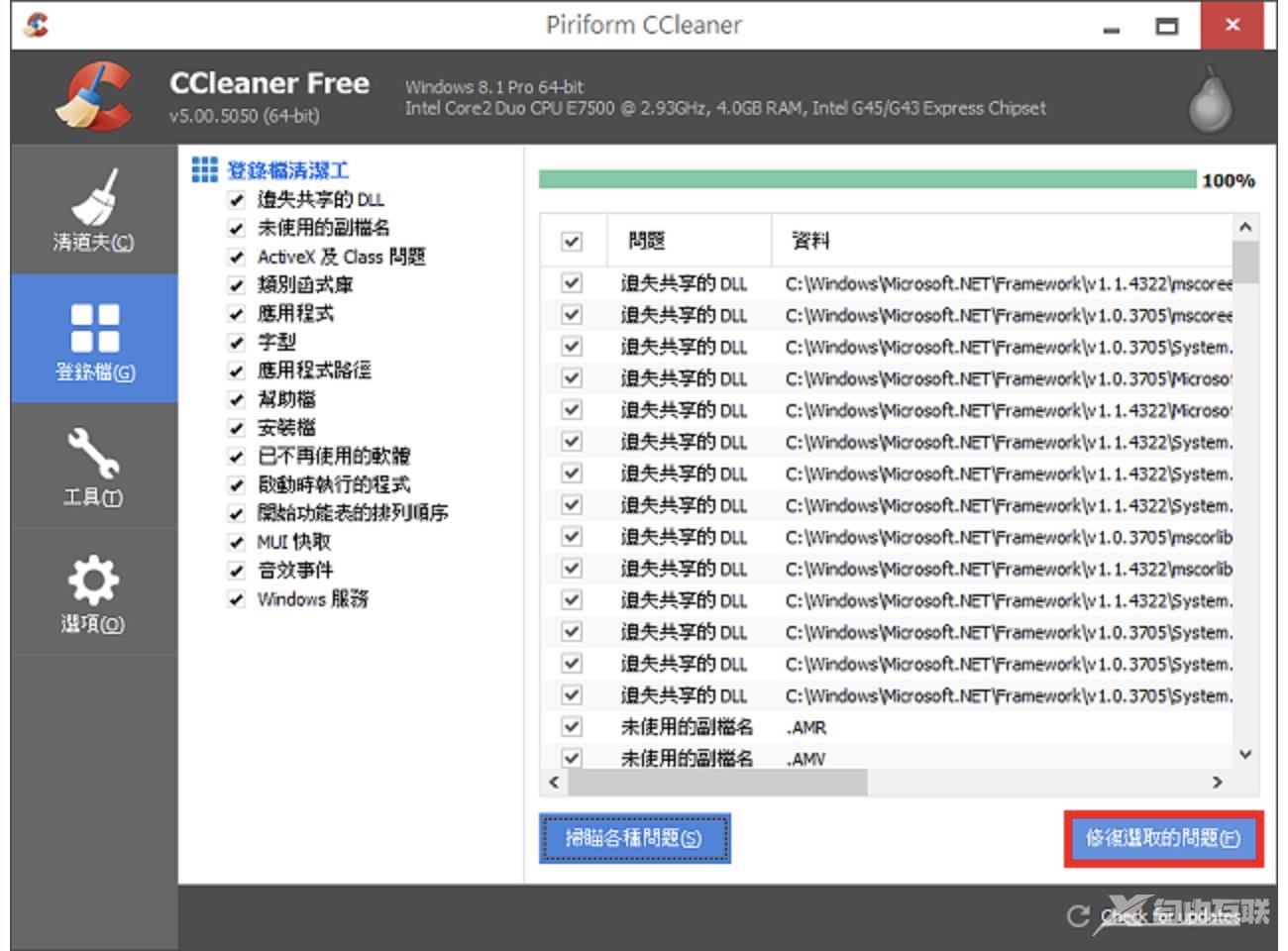Sort by the 資料 column header

[810, 241]
